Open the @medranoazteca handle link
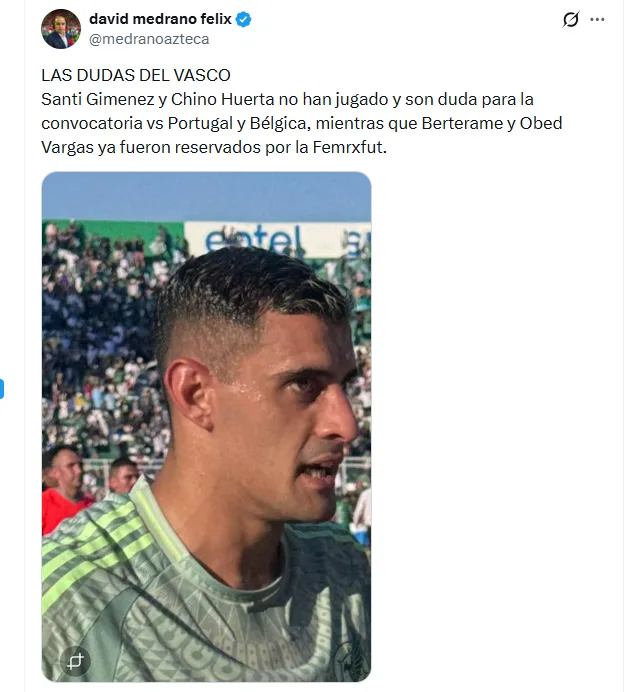 [x=149, y=39]
